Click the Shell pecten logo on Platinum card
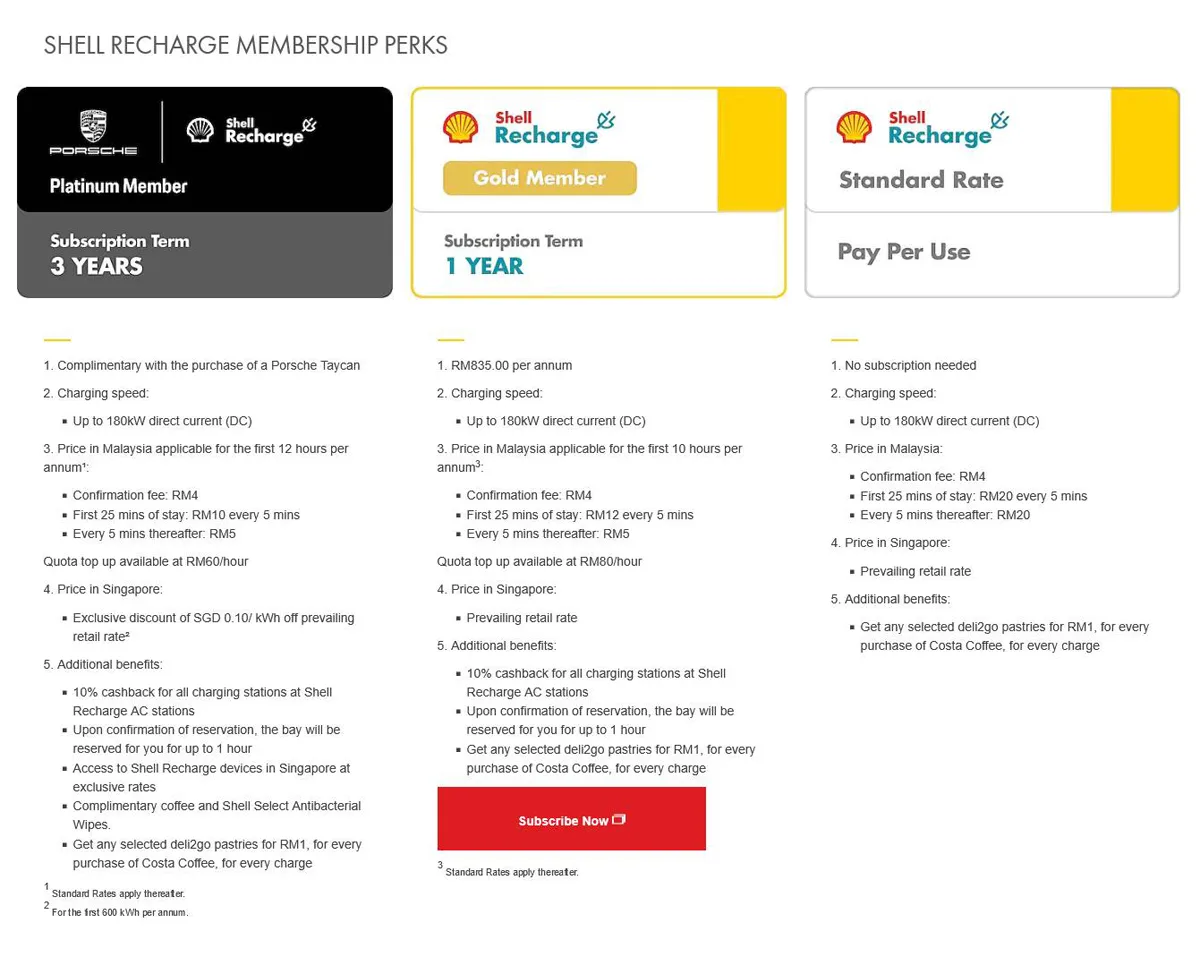 coord(201,131)
